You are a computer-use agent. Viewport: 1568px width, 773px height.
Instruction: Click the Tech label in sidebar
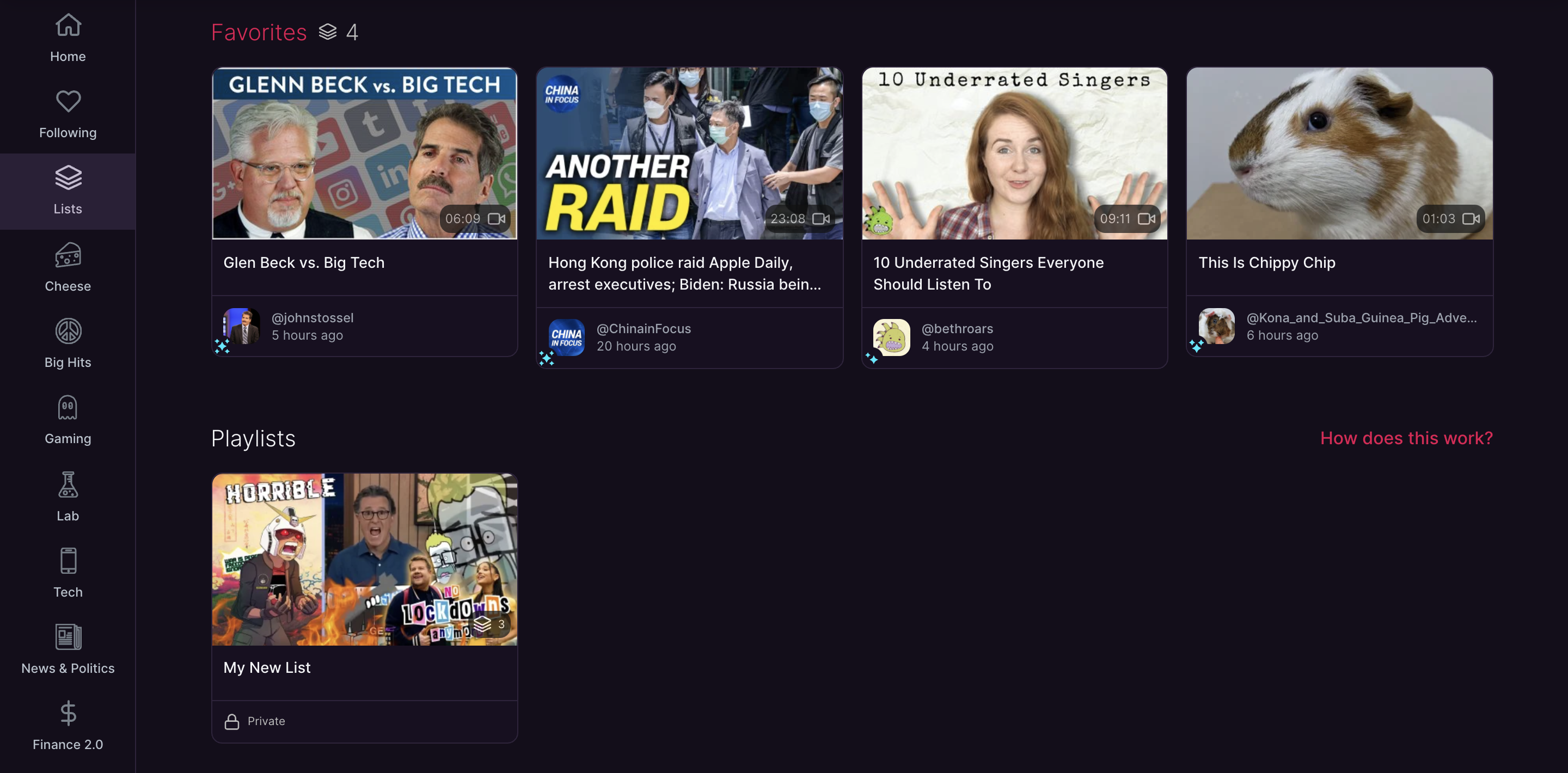point(68,592)
